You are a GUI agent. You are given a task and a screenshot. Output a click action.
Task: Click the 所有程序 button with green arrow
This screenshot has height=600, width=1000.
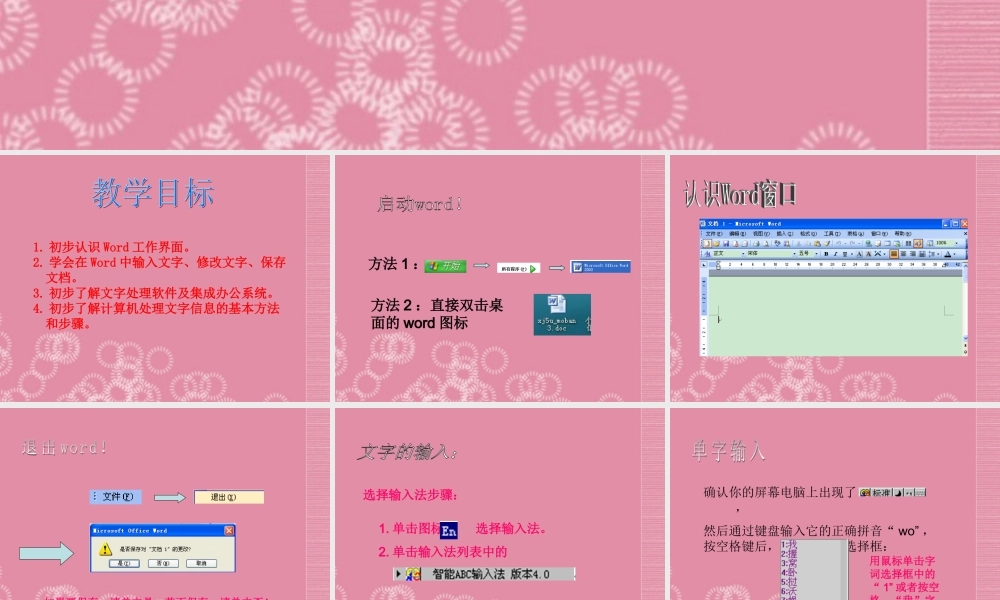click(518, 268)
